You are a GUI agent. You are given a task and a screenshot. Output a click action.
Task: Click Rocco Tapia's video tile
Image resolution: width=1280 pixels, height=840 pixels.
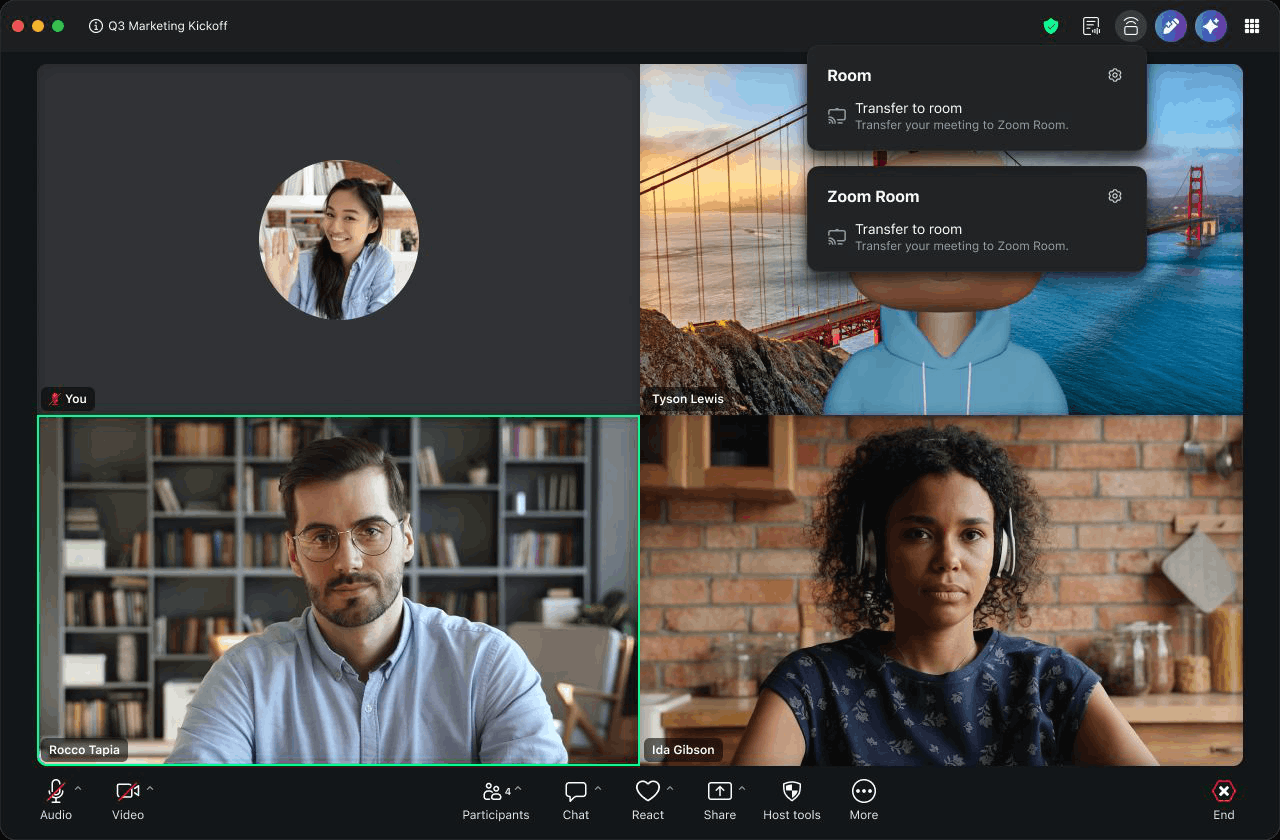338,590
